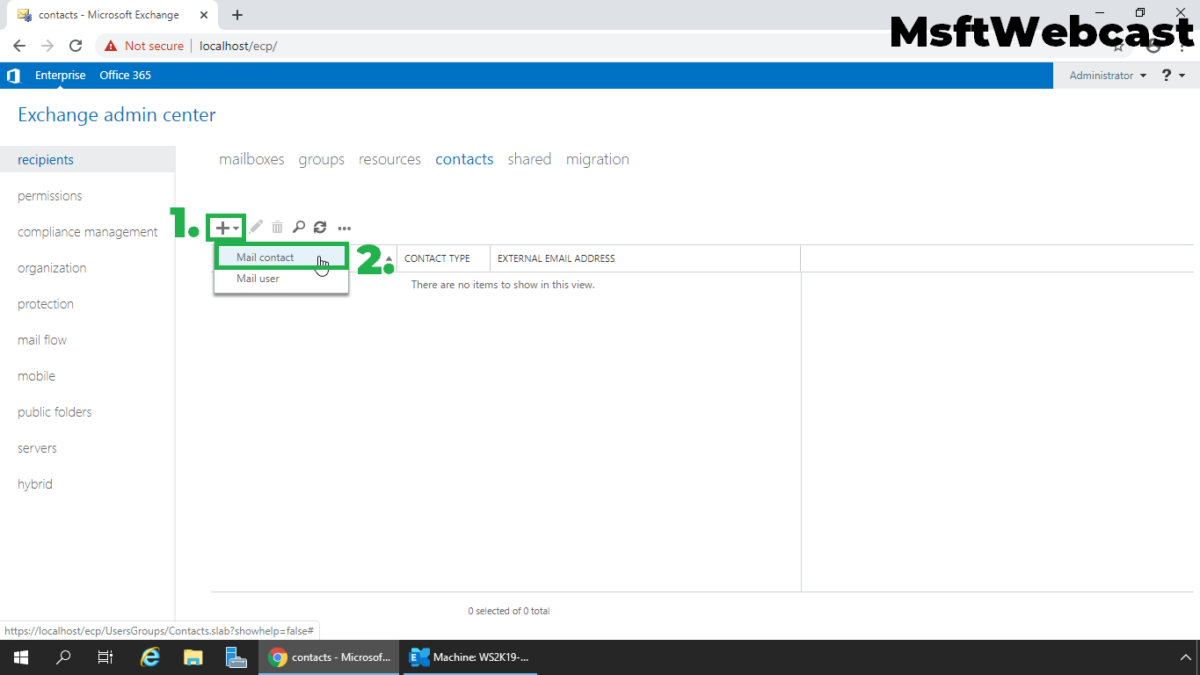
Task: Open the More options ellipsis icon
Action: (x=344, y=227)
